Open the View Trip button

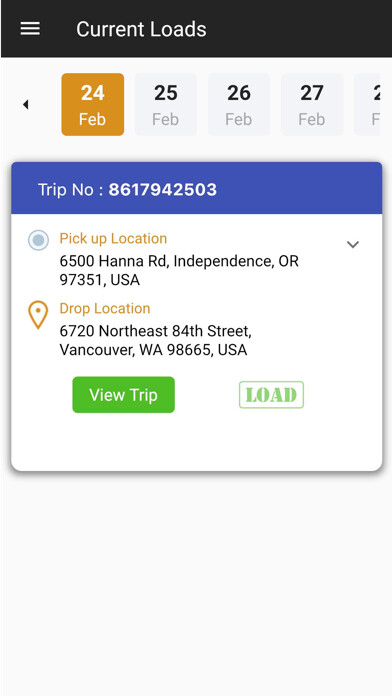tap(123, 395)
